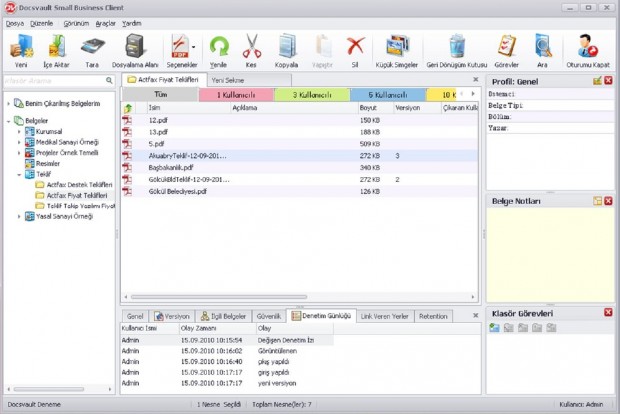Click in the Klasör Arama field
Viewport: 620px width, 414px height.
tap(55, 81)
